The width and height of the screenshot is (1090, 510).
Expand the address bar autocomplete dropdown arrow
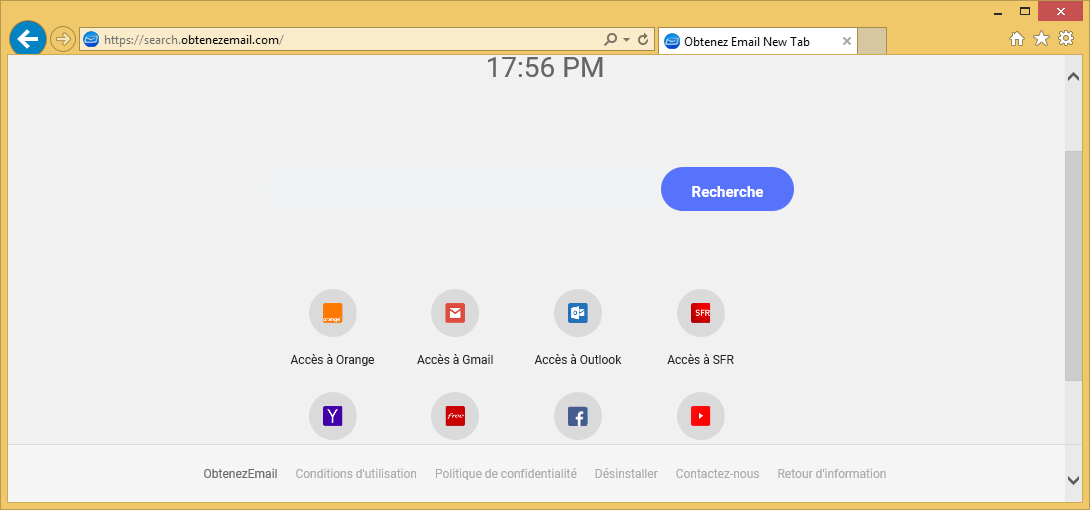point(626,41)
